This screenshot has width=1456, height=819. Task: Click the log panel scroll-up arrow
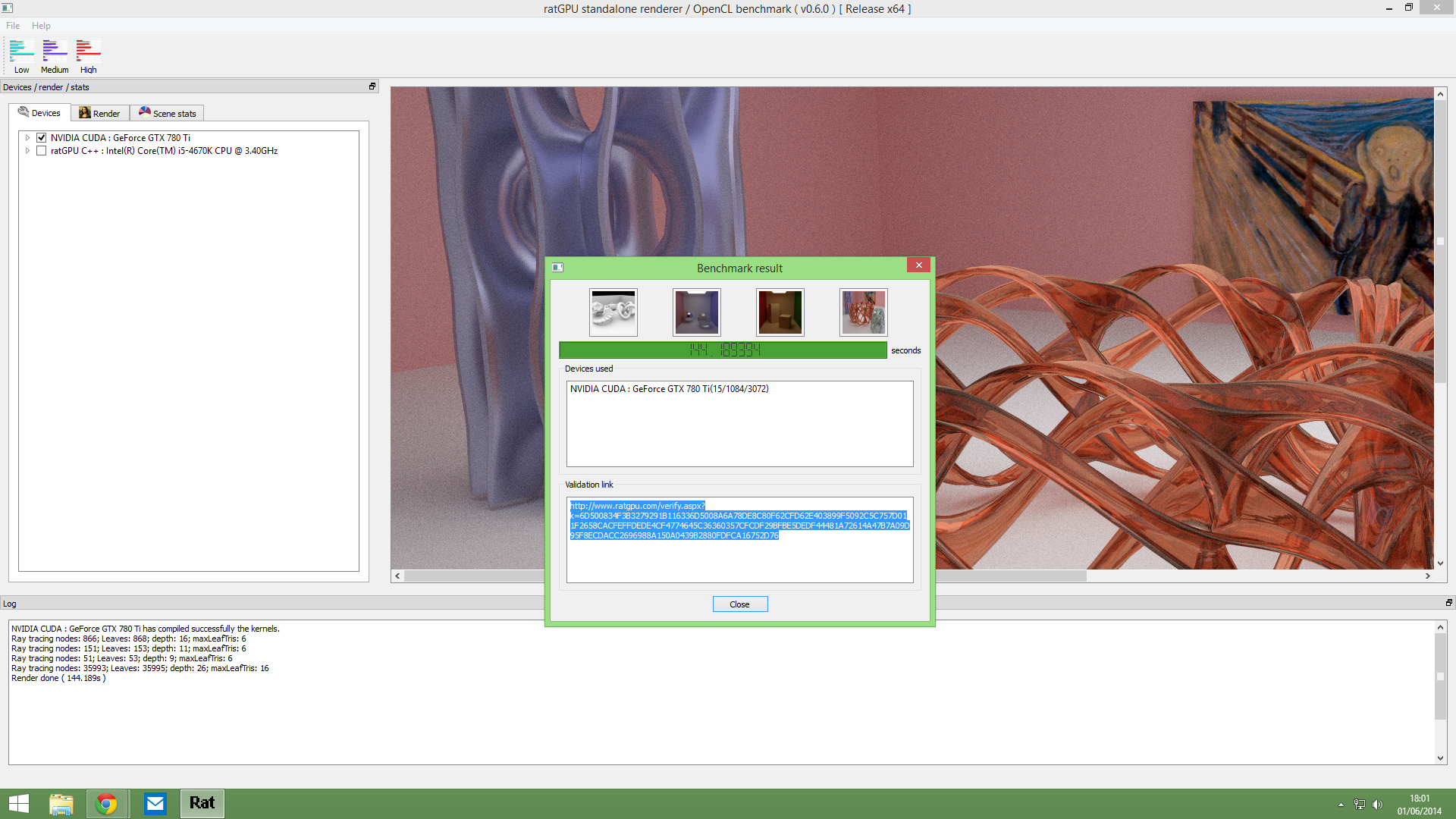pos(1440,627)
